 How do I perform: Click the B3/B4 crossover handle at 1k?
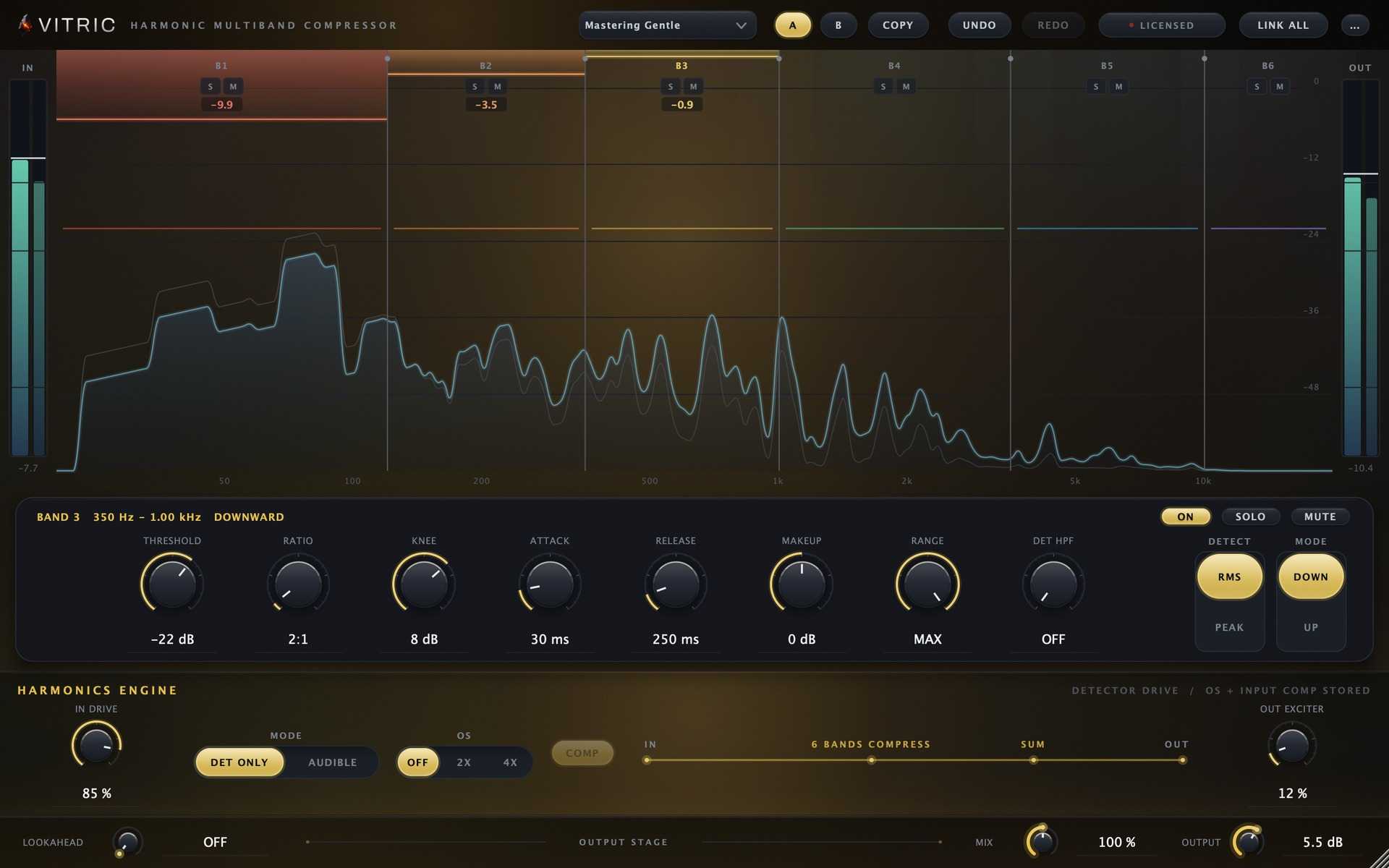point(779,59)
